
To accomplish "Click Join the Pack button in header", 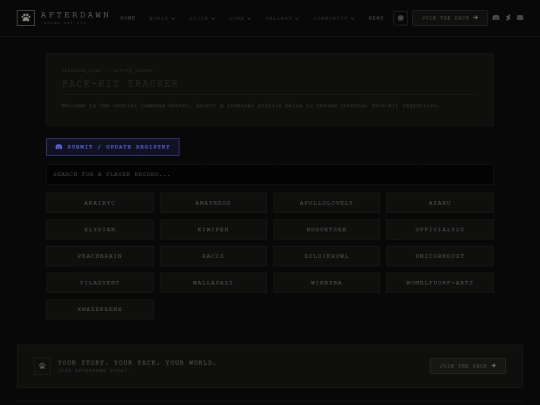I will click(x=450, y=18).
